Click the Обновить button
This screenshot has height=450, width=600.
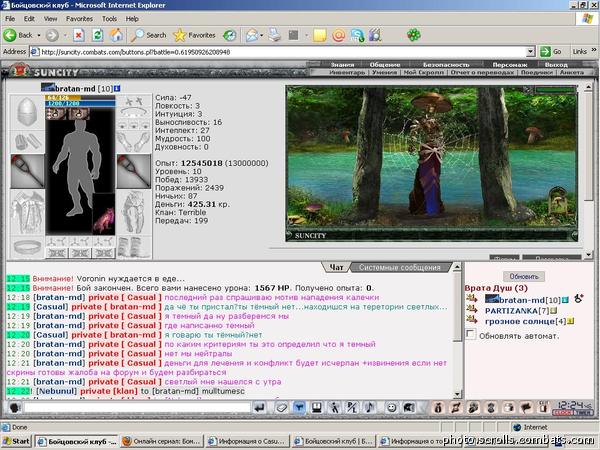pyautogui.click(x=524, y=276)
